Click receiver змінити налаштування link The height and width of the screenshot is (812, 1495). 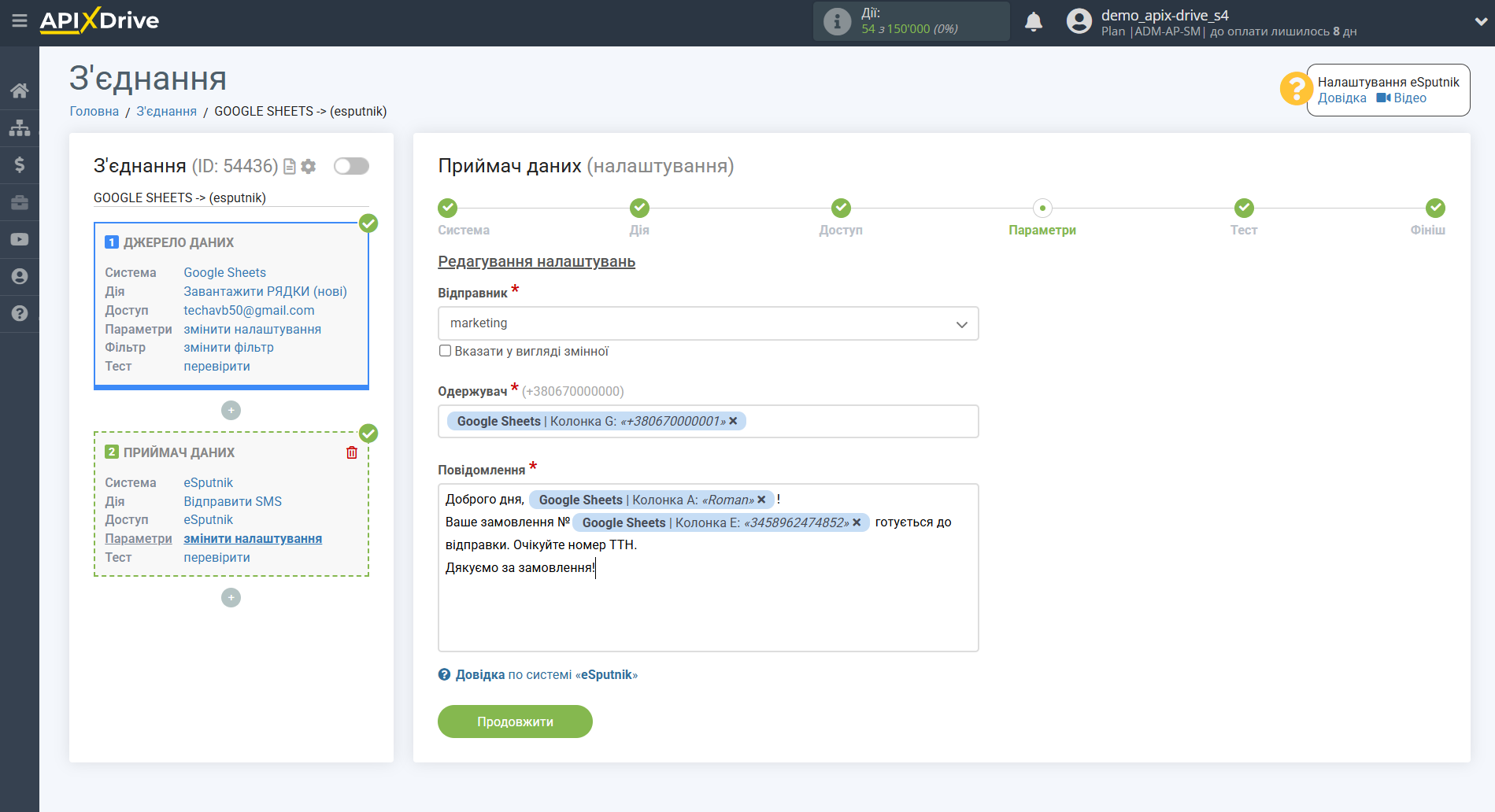point(253,538)
